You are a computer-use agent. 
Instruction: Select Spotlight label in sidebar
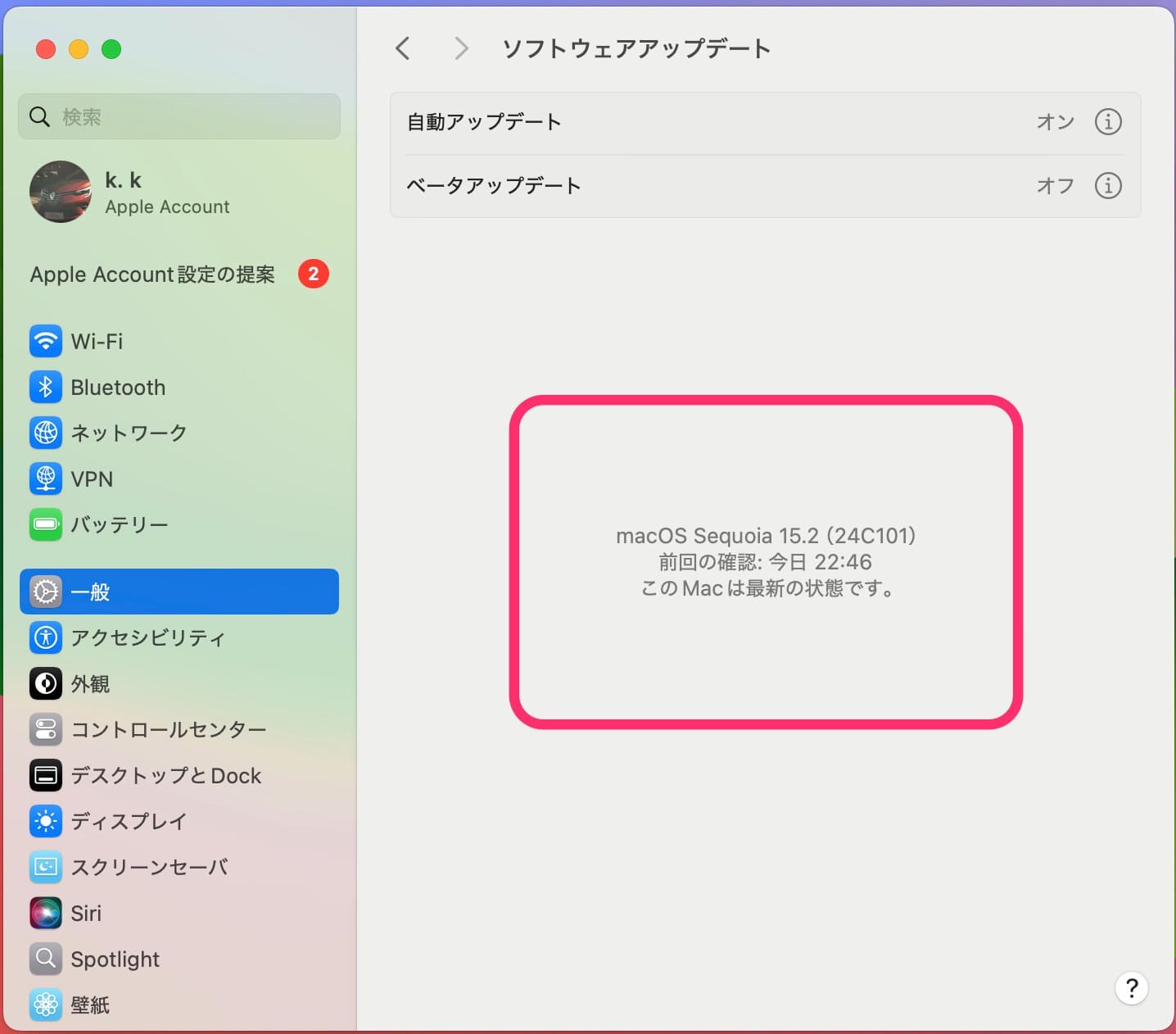[x=115, y=959]
